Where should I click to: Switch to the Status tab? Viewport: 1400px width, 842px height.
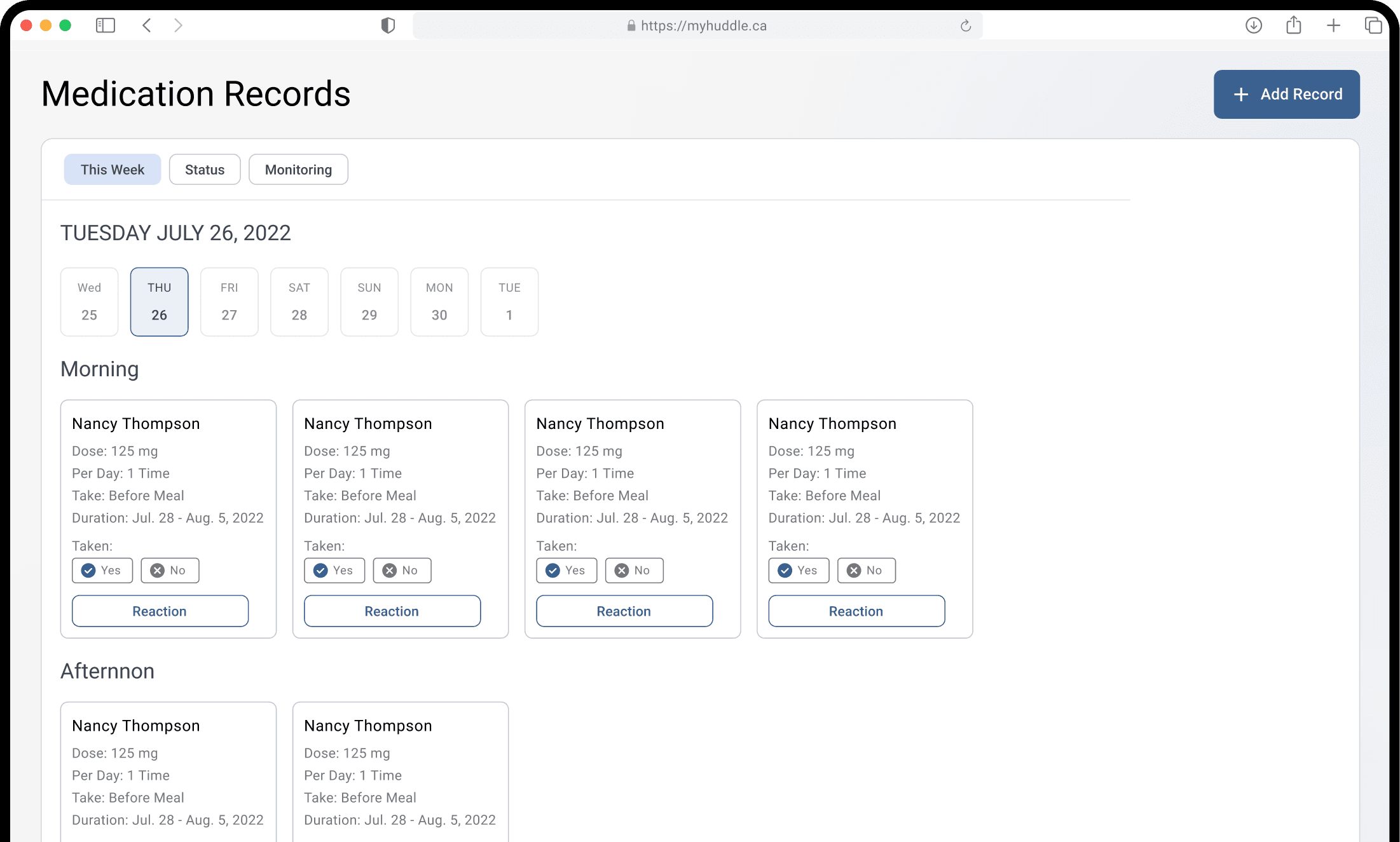pyautogui.click(x=205, y=170)
